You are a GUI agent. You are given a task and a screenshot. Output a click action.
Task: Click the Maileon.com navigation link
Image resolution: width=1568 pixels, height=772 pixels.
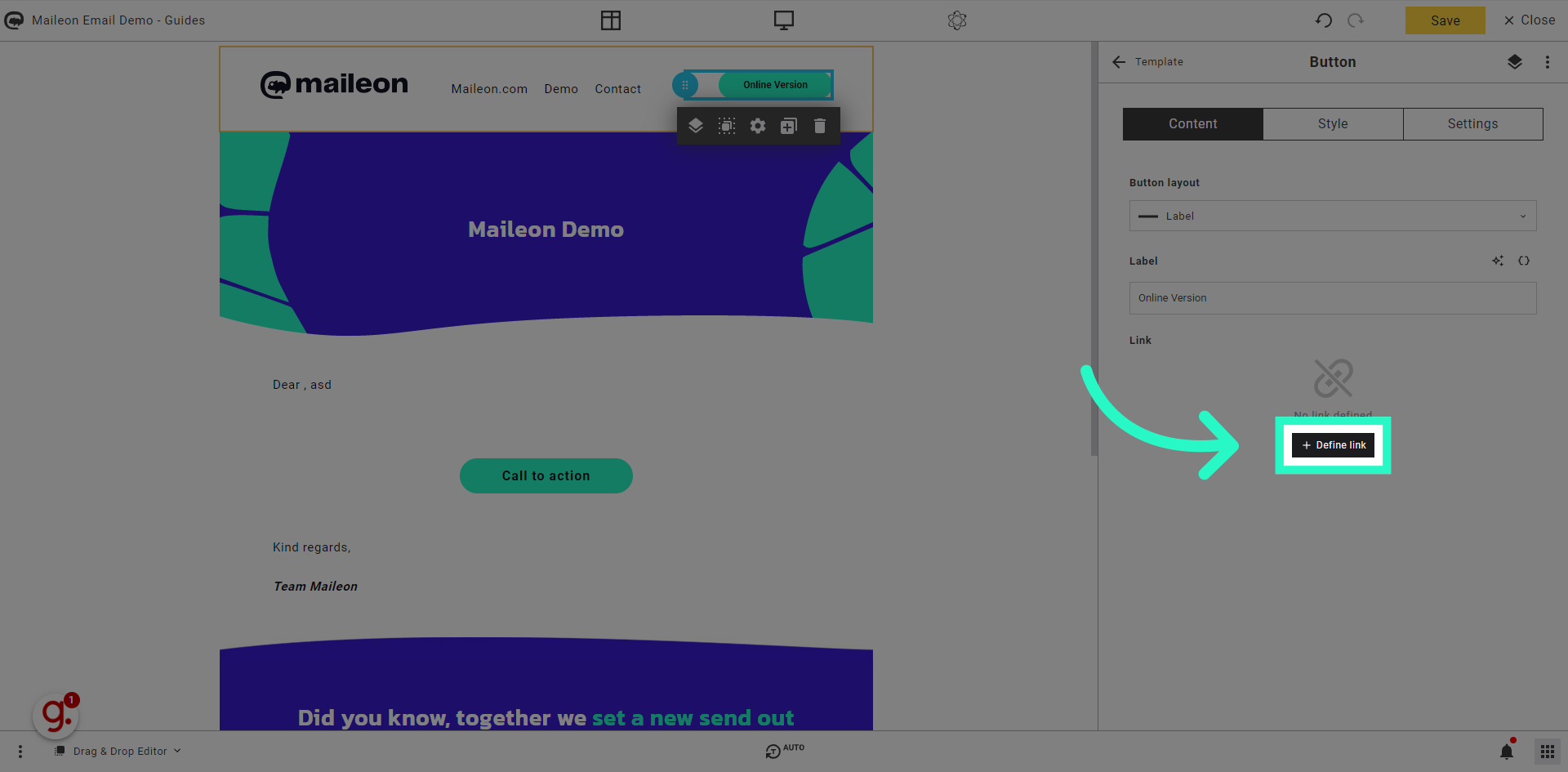[x=489, y=89]
